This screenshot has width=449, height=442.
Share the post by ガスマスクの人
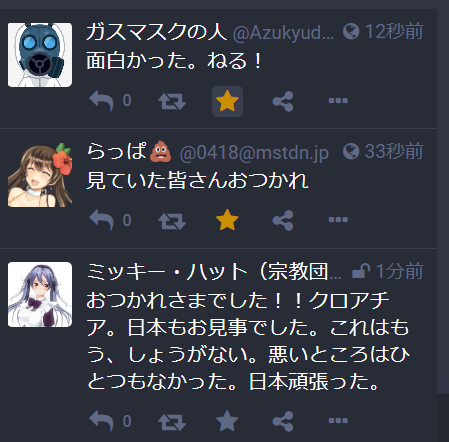283,101
